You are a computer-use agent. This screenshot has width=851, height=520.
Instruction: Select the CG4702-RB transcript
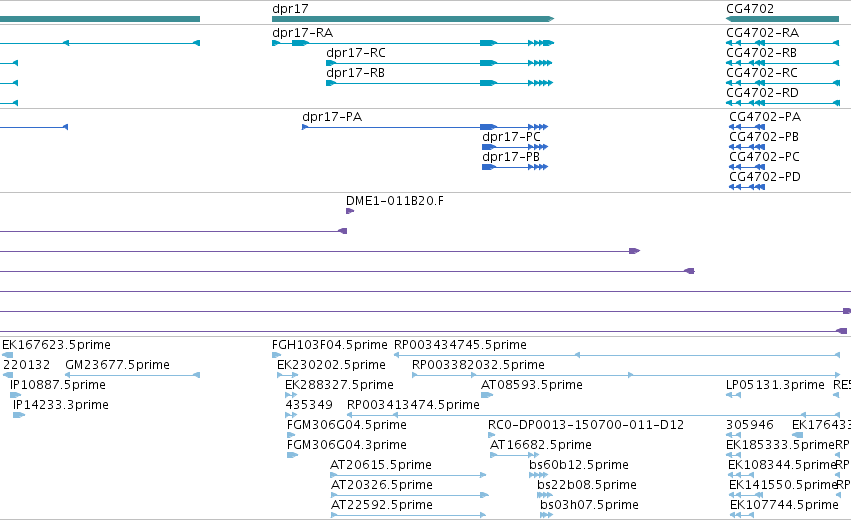click(783, 63)
